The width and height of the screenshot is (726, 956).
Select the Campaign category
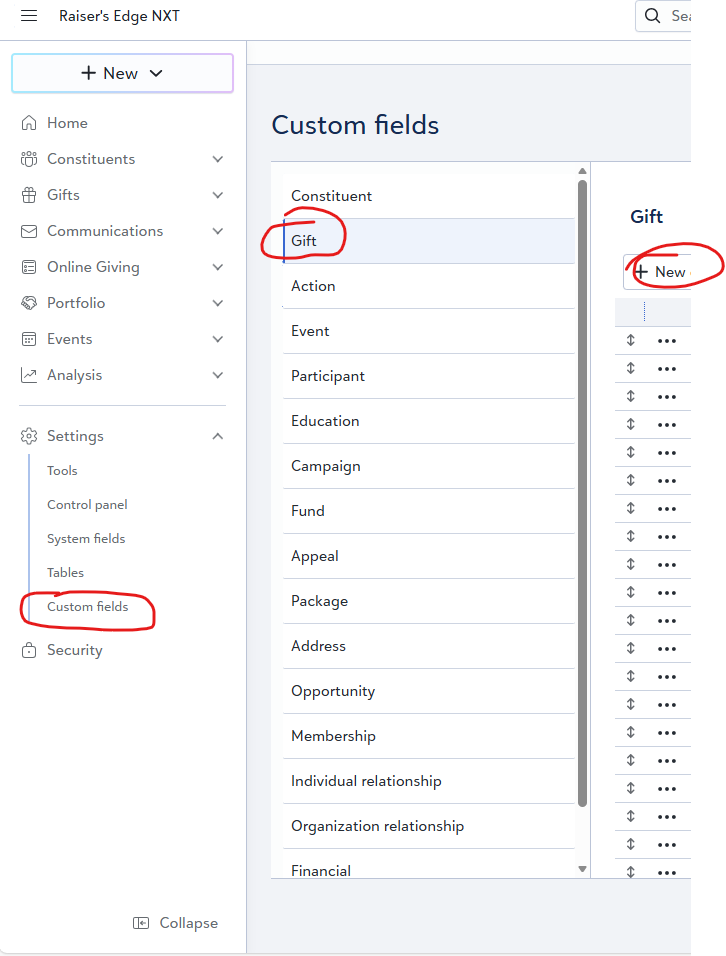click(429, 466)
